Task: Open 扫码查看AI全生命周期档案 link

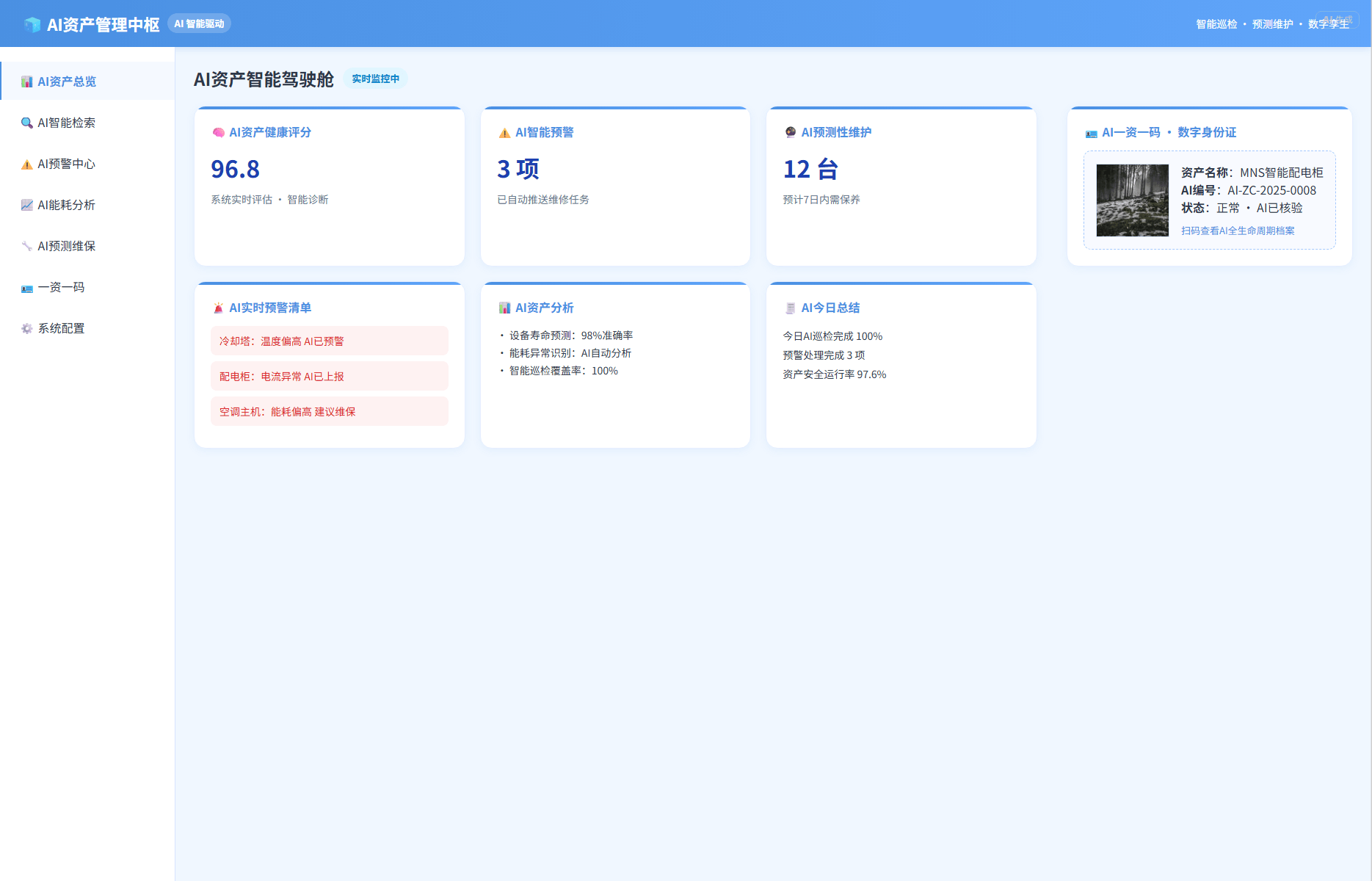Action: point(1238,231)
